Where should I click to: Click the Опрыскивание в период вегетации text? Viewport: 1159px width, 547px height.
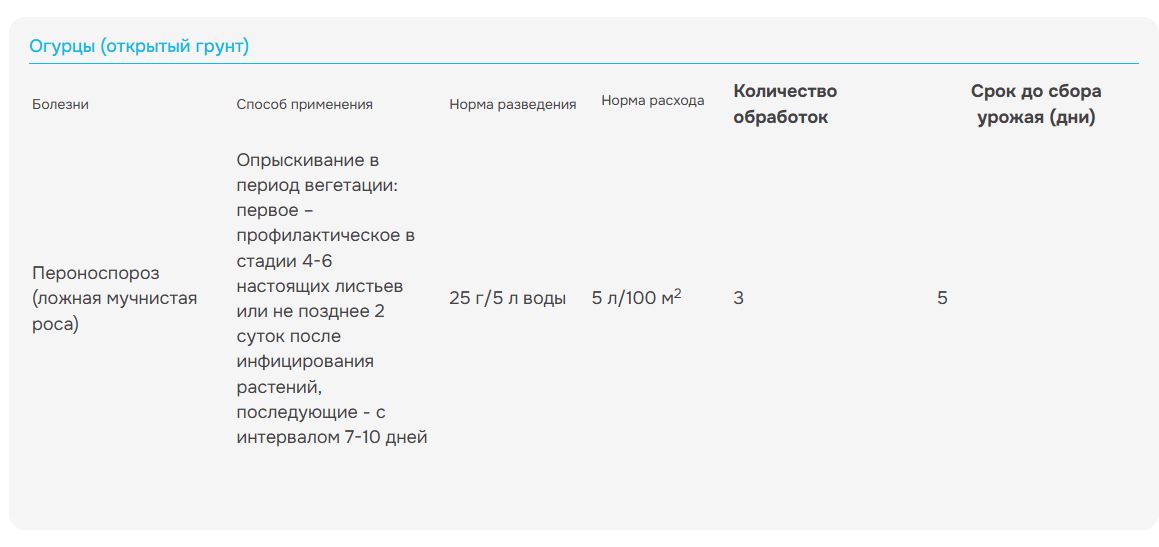[317, 173]
